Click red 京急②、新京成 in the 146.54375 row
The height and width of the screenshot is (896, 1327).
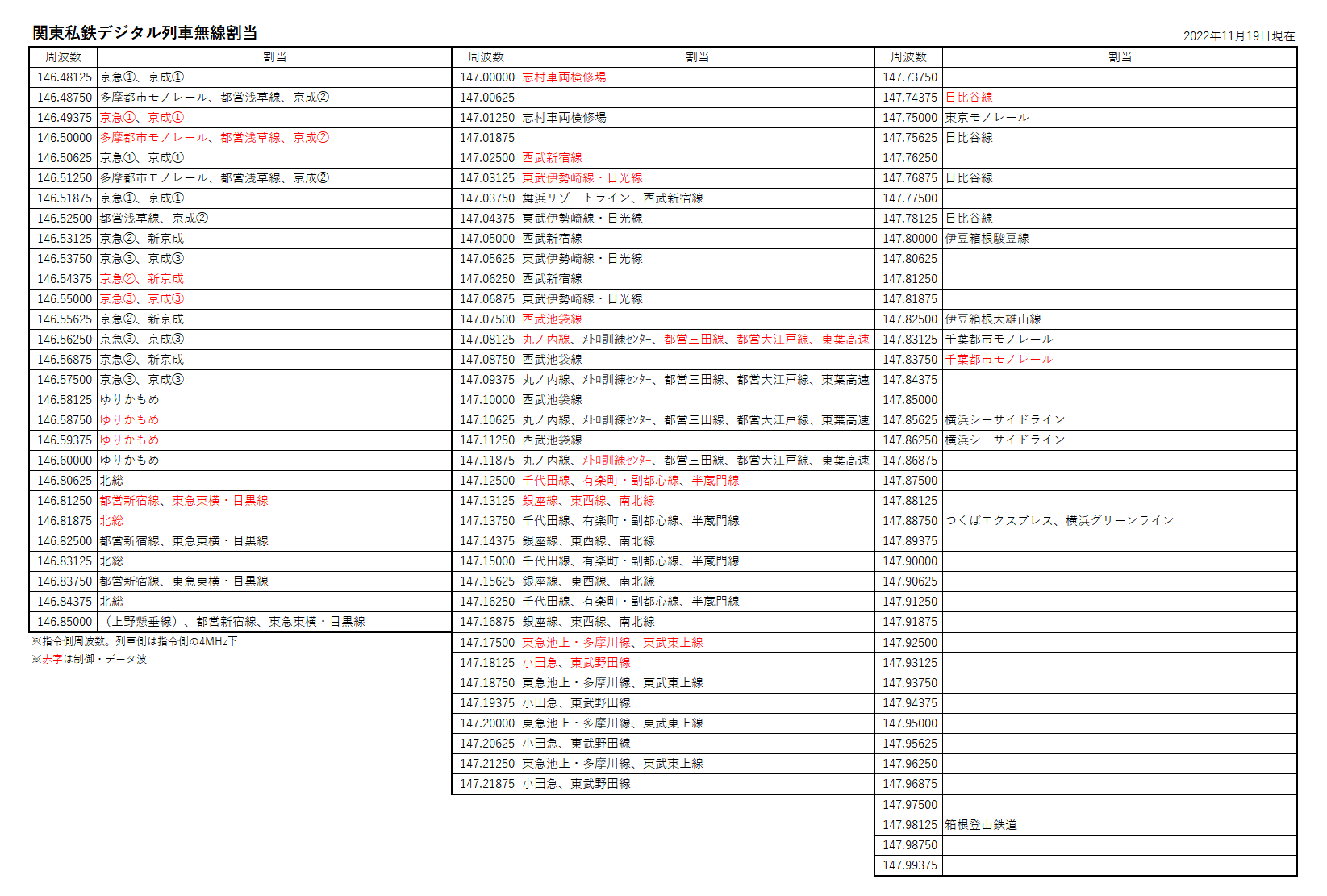click(142, 279)
